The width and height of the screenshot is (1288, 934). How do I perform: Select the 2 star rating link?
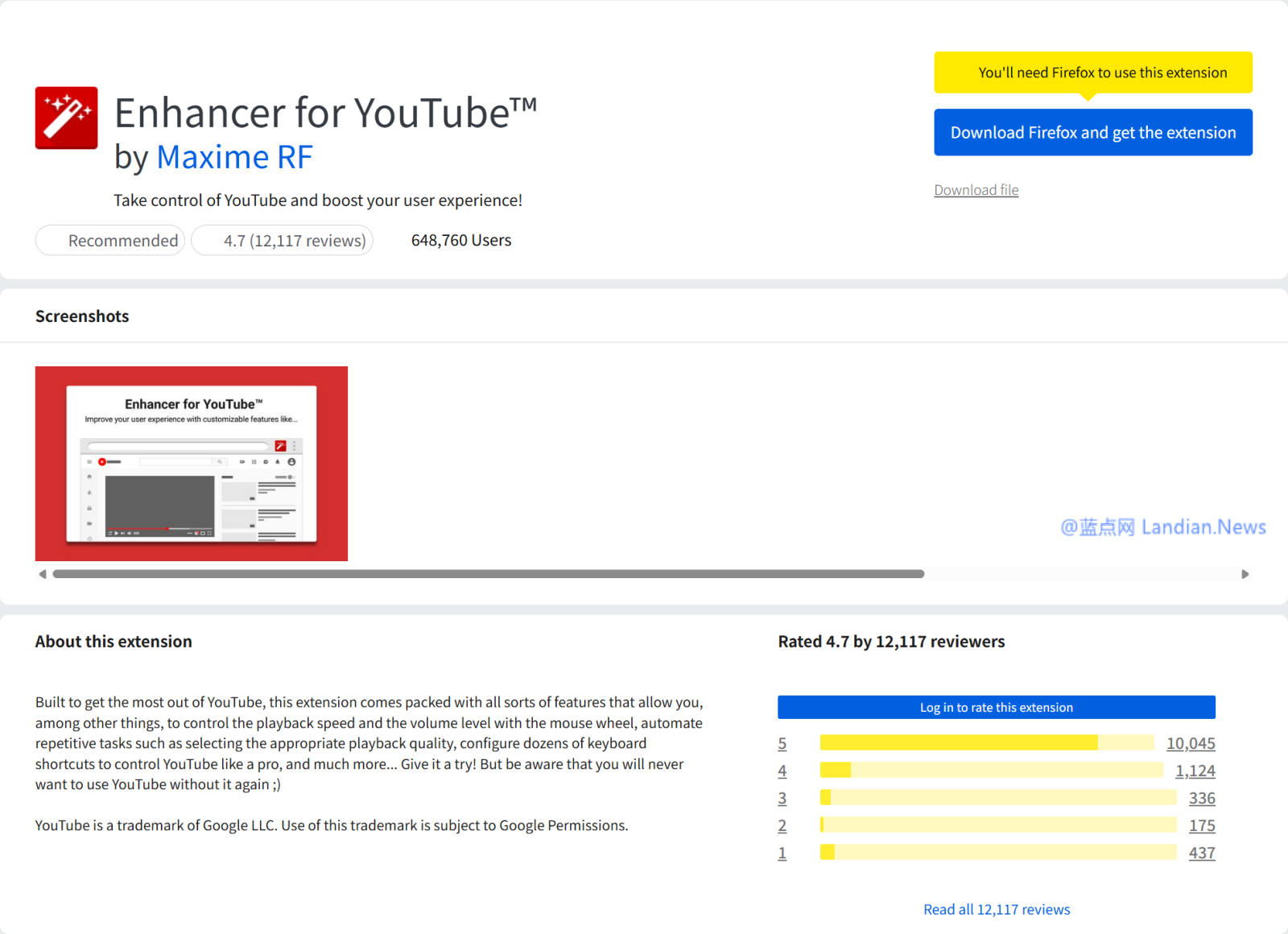tap(782, 826)
